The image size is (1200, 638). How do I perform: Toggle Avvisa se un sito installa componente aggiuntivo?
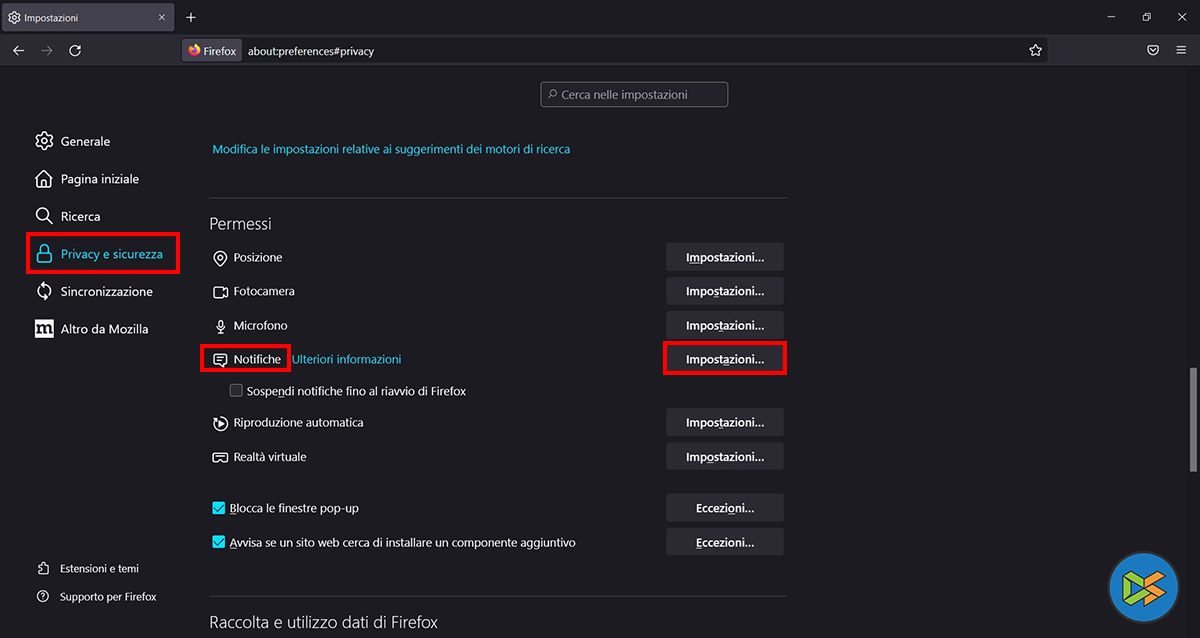pos(219,543)
